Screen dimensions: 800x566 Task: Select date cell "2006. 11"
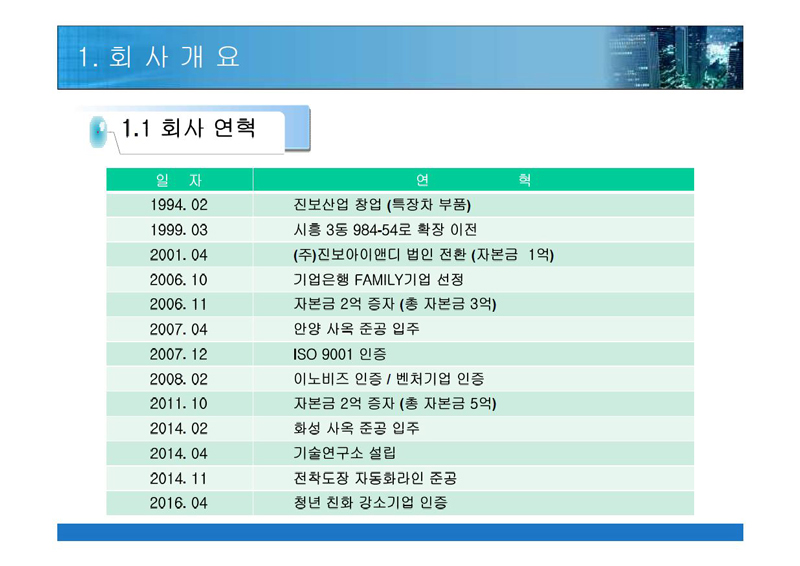(179, 305)
